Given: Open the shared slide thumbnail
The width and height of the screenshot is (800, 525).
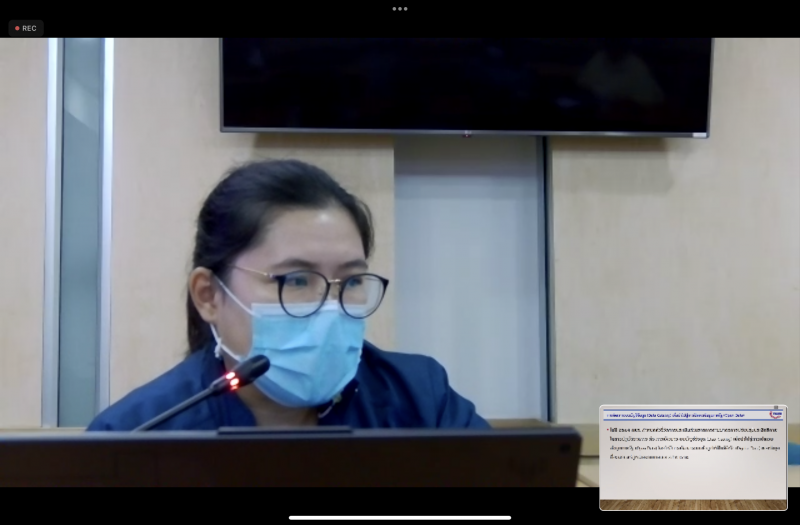Looking at the screenshot, I should (693, 458).
